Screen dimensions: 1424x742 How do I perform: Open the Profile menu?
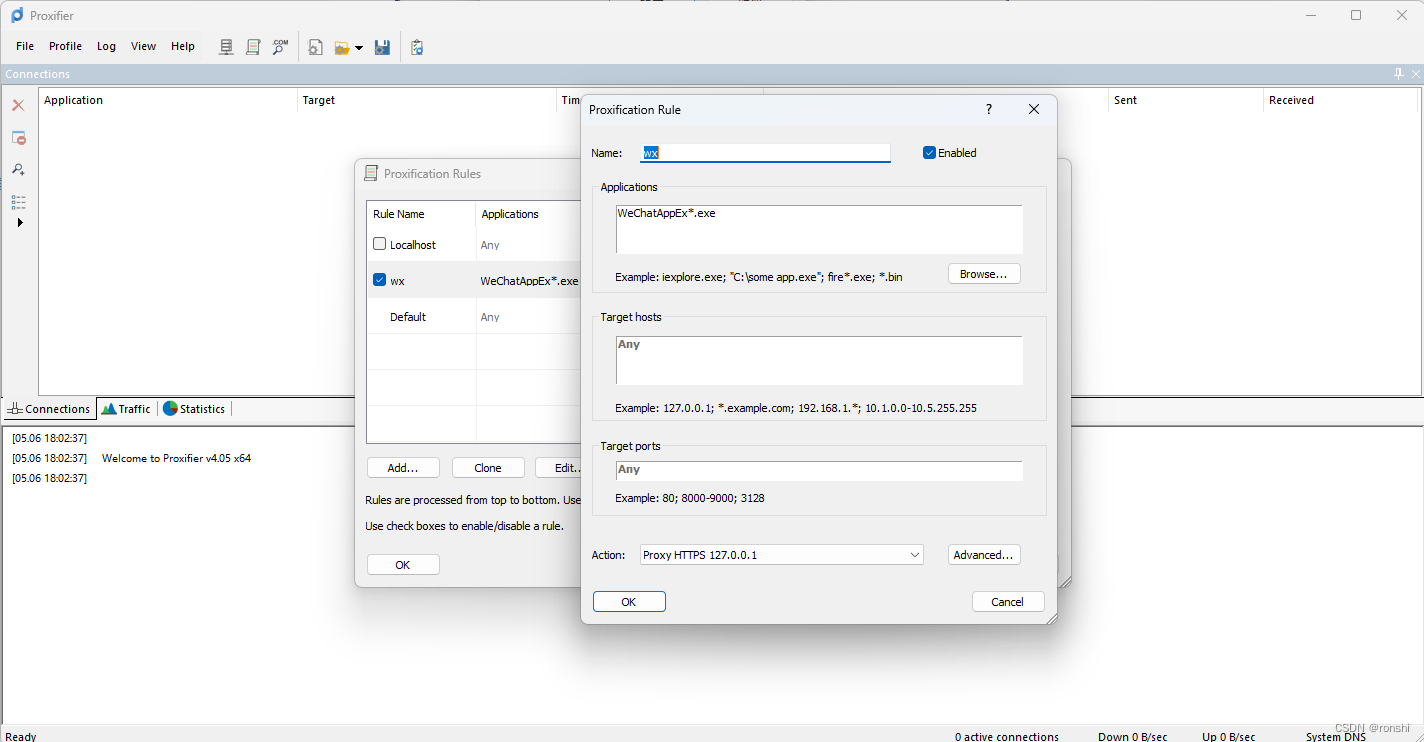(65, 46)
